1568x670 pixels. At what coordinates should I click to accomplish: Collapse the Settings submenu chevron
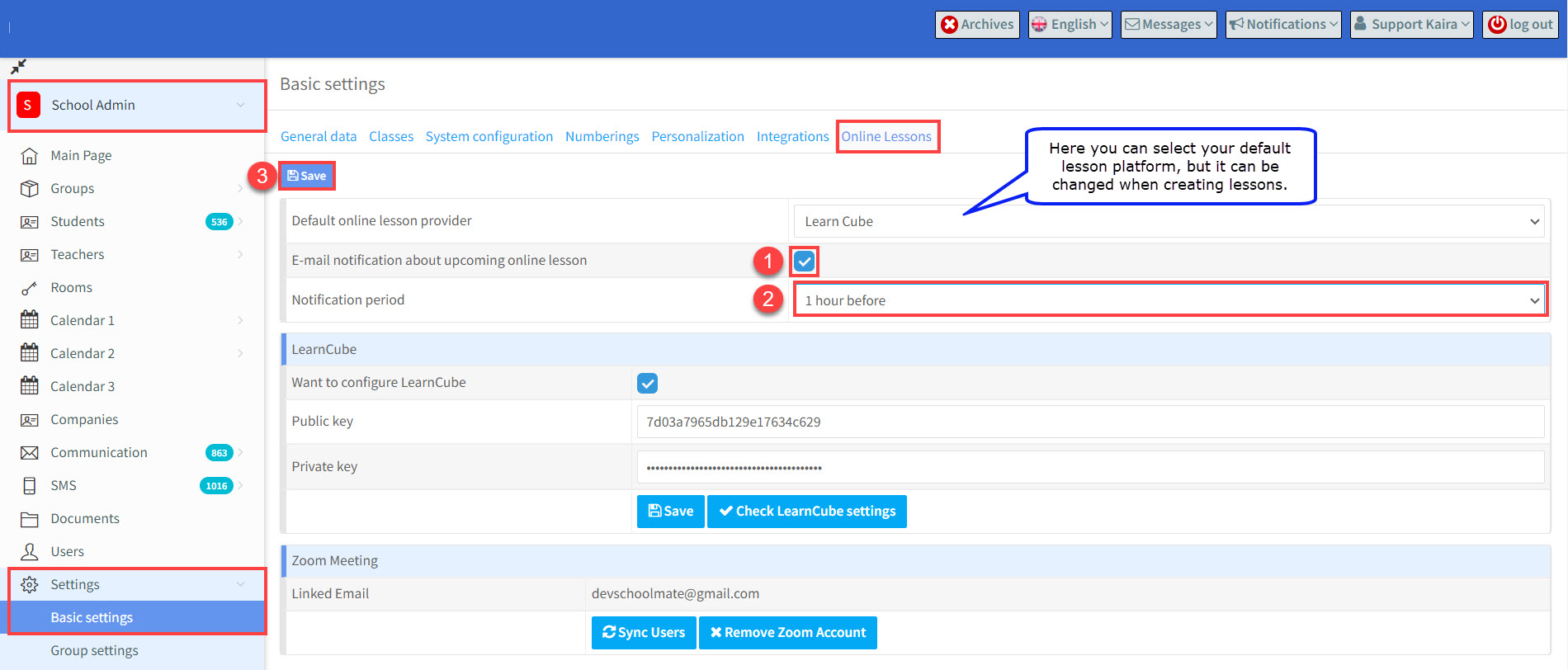pos(240,584)
